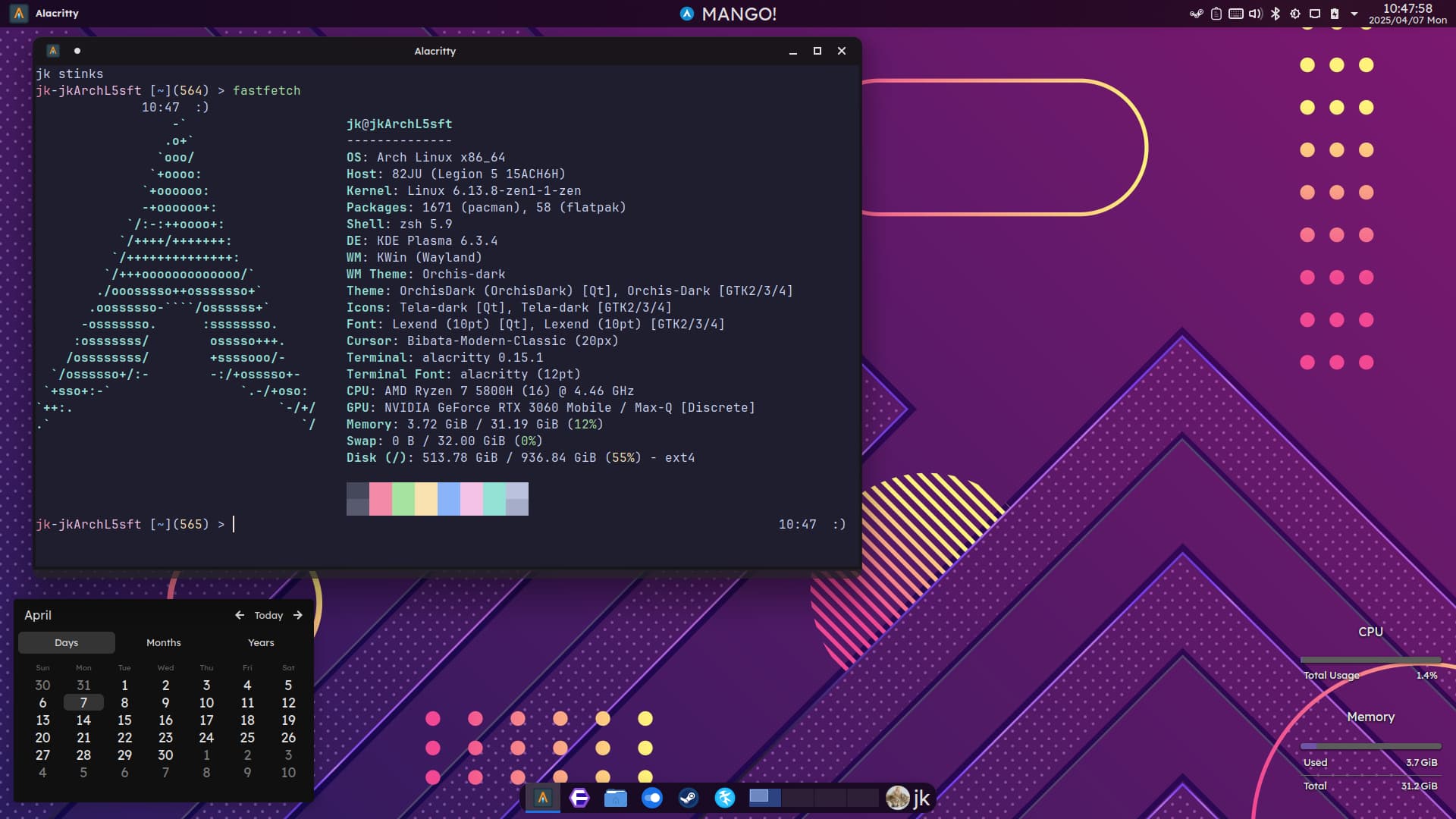Click the blue color block in fastfetch palette
This screenshot has height=819, width=1456.
(449, 499)
